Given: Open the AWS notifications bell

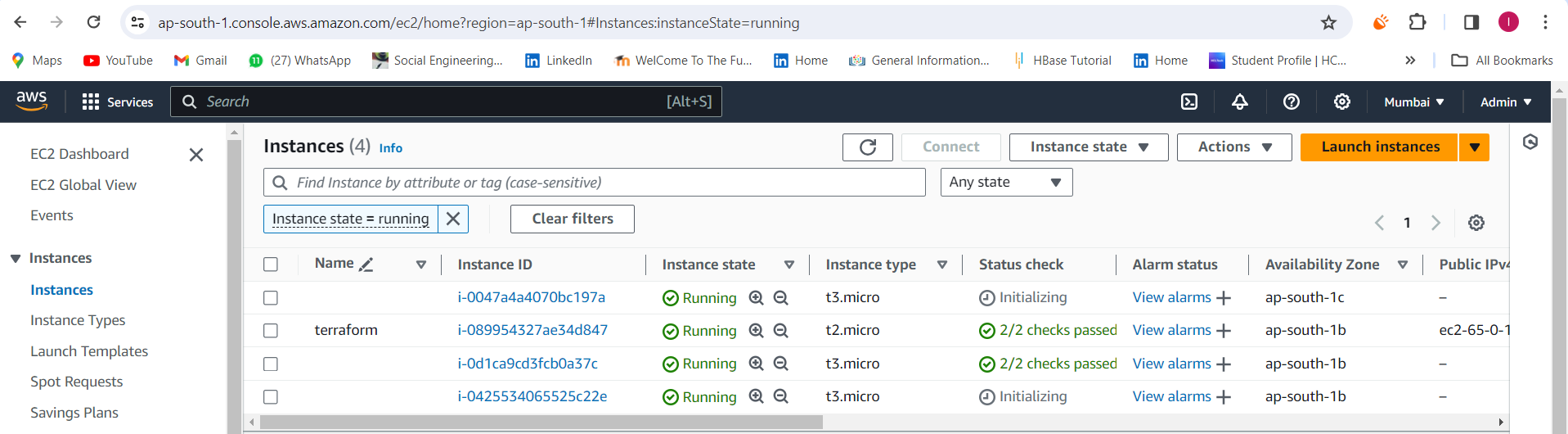Looking at the screenshot, I should coord(1240,102).
